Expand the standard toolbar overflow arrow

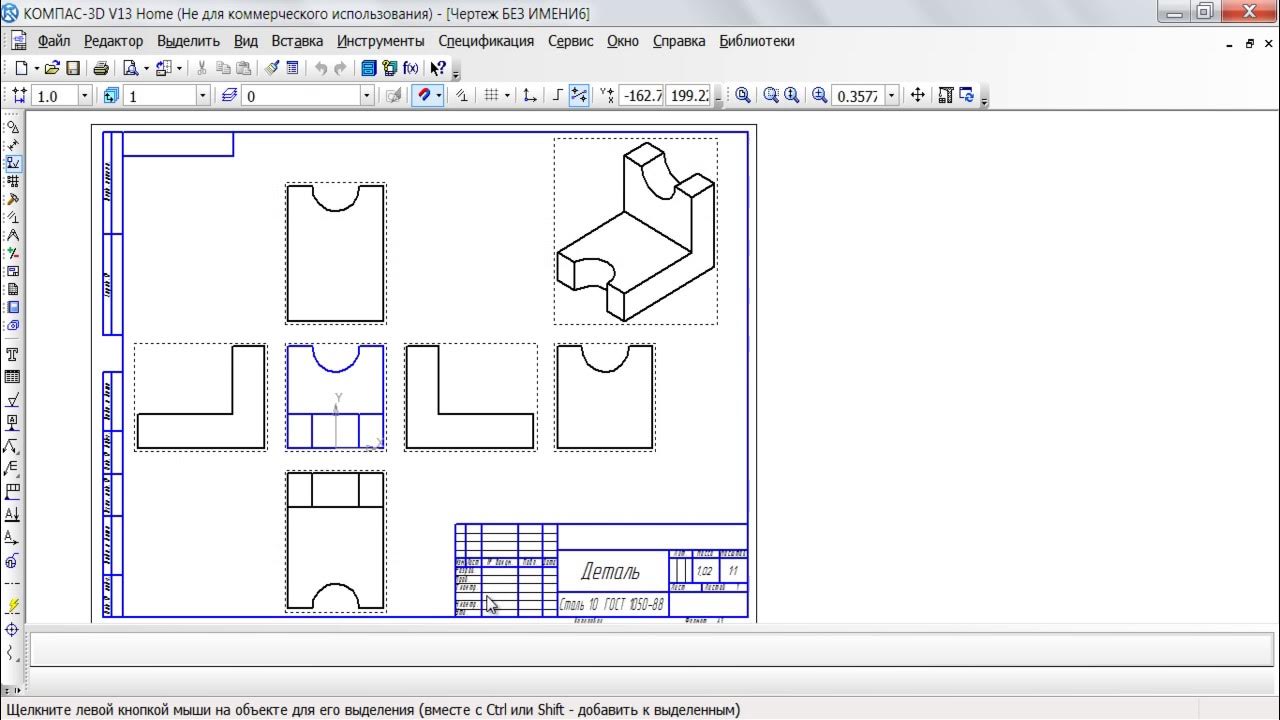(x=456, y=73)
